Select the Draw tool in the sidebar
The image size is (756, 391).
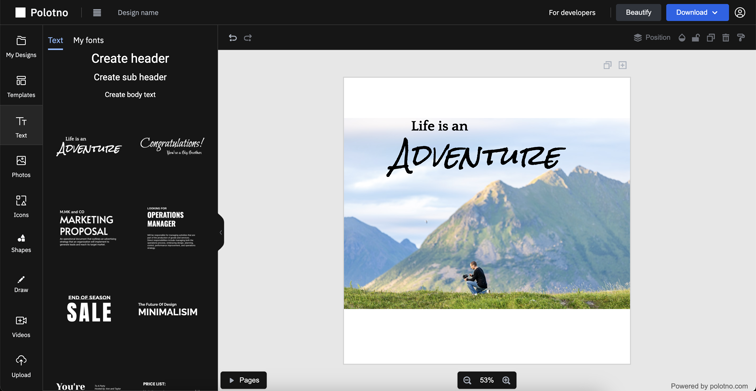[x=21, y=283]
